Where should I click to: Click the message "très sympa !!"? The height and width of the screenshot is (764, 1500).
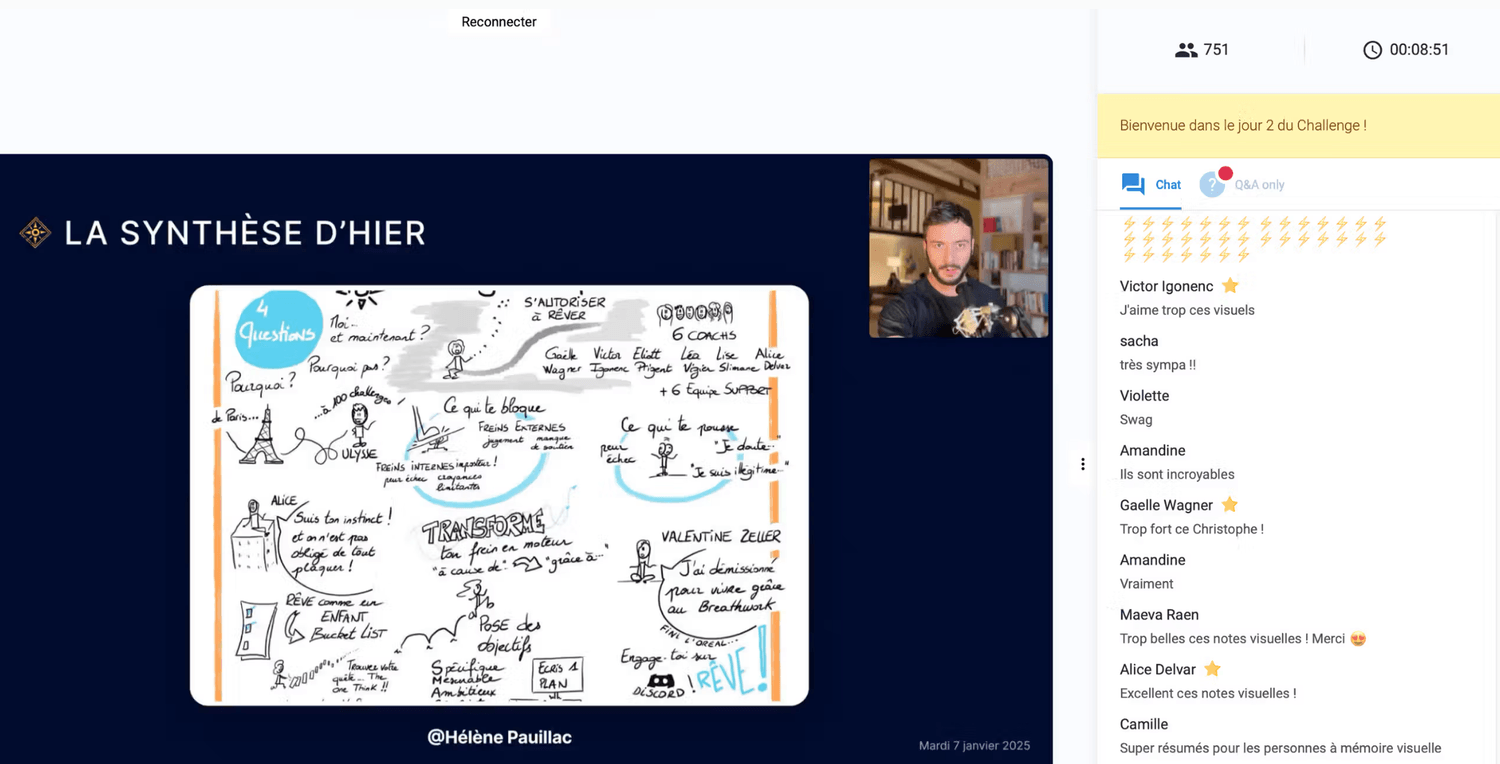tap(1158, 365)
